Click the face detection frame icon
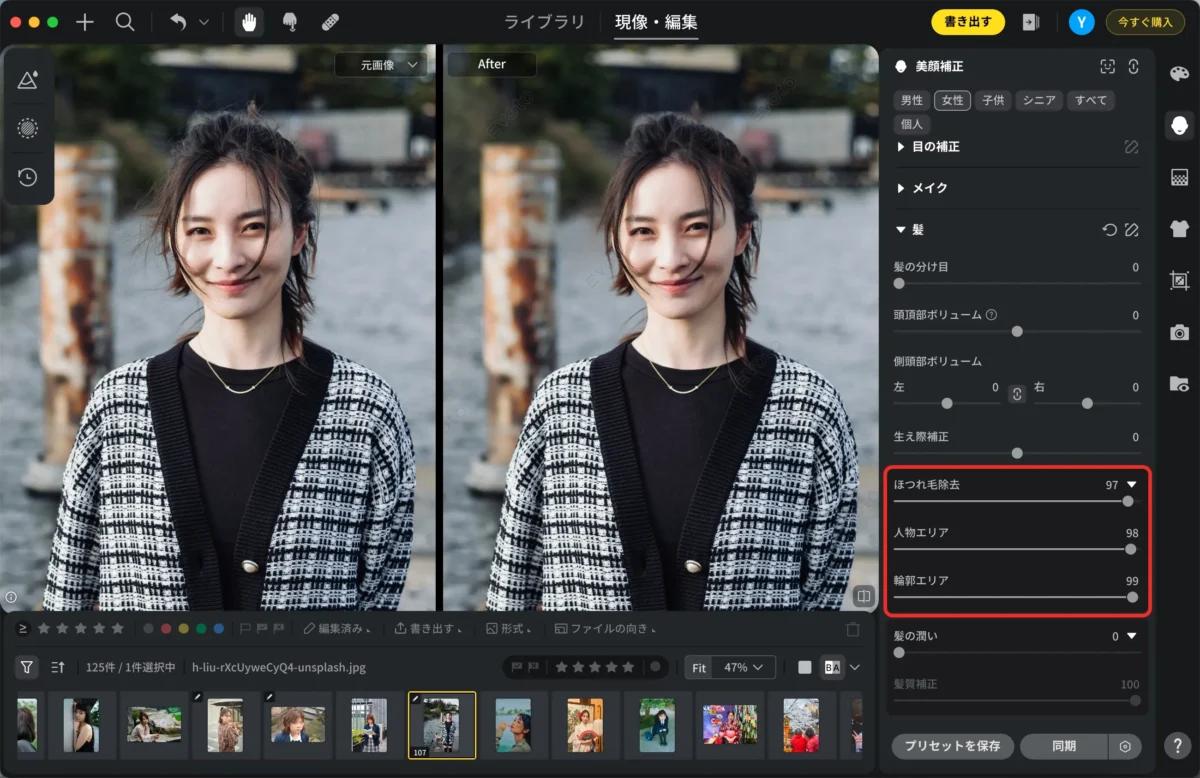Viewport: 1200px width, 778px height. [1107, 66]
